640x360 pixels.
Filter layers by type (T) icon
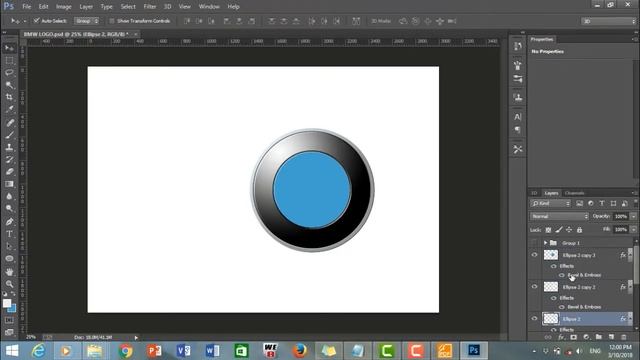(x=602, y=203)
